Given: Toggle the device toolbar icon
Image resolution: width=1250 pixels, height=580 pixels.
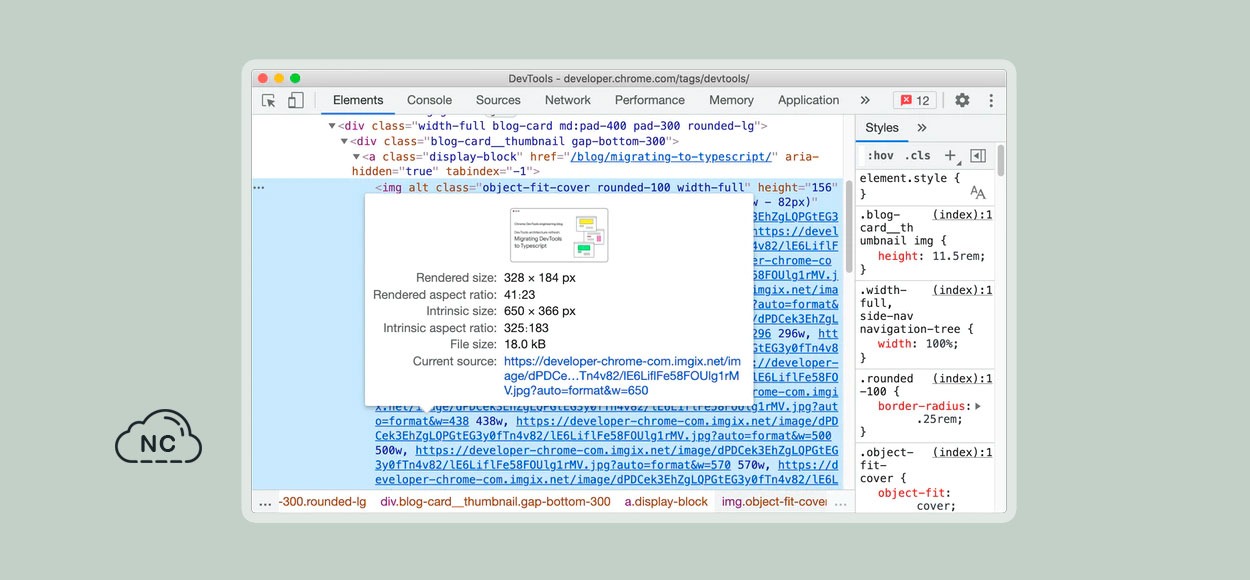Looking at the screenshot, I should [x=295, y=100].
